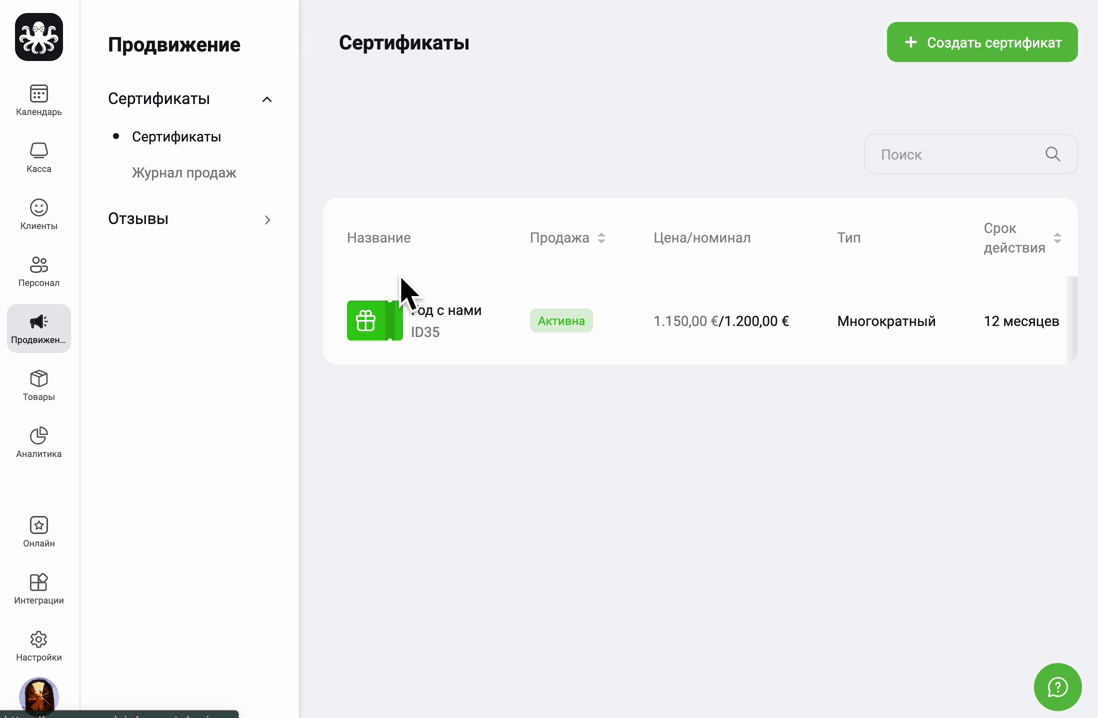The height and width of the screenshot is (718, 1098).
Task: Open the help button with question mark
Action: pyautogui.click(x=1057, y=687)
